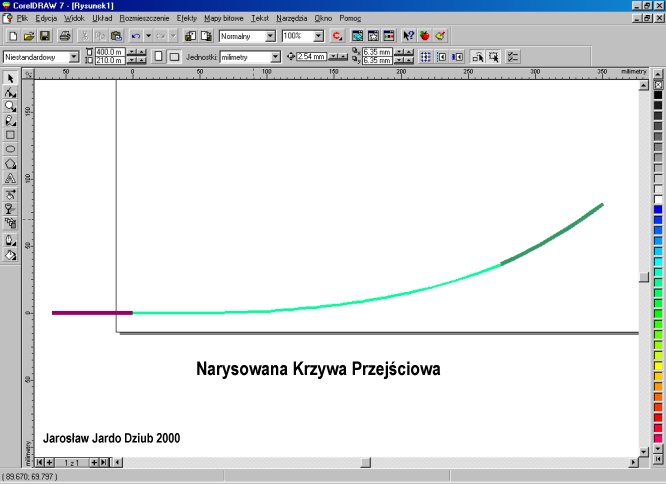Screen dimensions: 666x484
Task: Select the Pick (arrow) tool
Action: click(10, 77)
